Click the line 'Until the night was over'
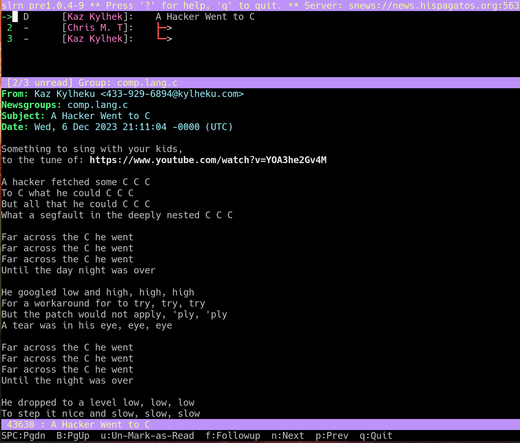520x443 pixels. pyautogui.click(x=67, y=380)
